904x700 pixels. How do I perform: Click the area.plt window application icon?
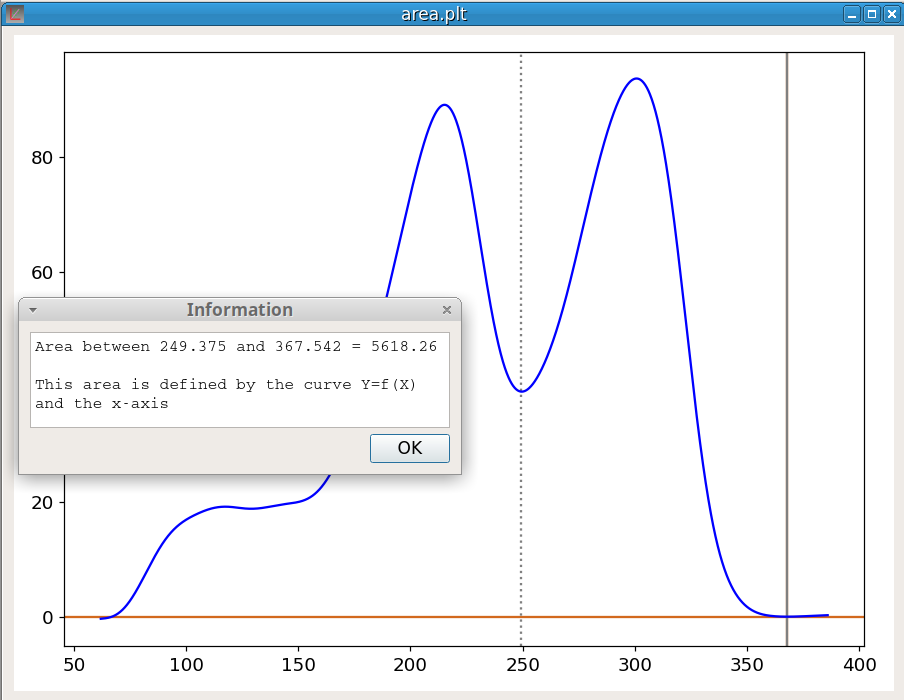[x=15, y=13]
